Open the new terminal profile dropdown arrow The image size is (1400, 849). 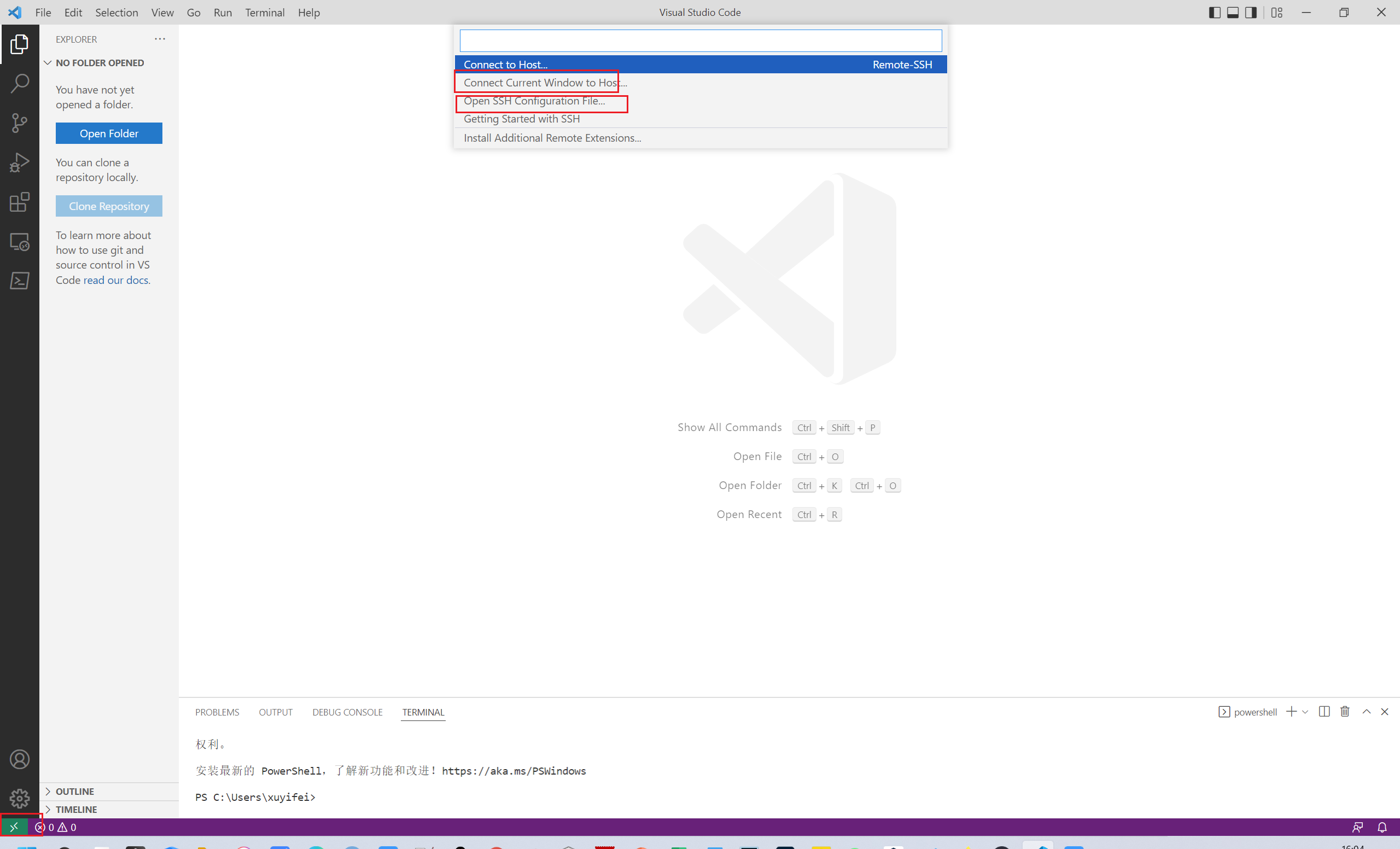click(x=1305, y=712)
